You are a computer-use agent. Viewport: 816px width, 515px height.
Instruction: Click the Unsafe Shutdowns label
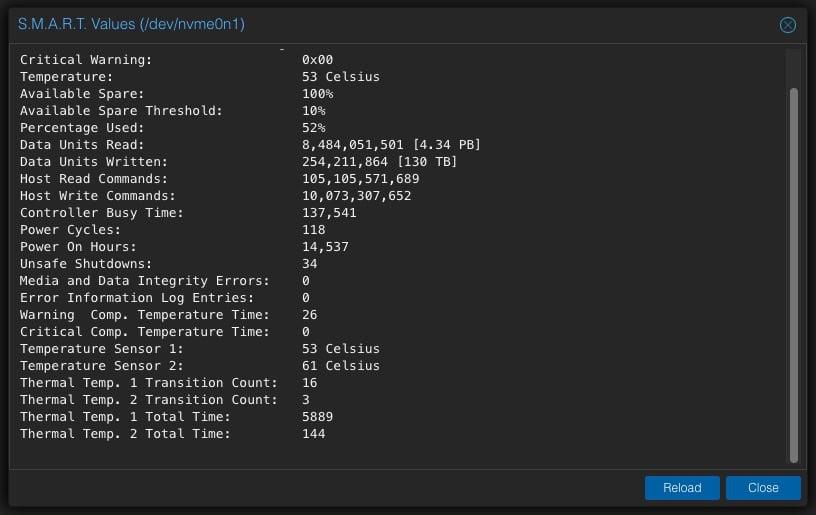pos(86,264)
